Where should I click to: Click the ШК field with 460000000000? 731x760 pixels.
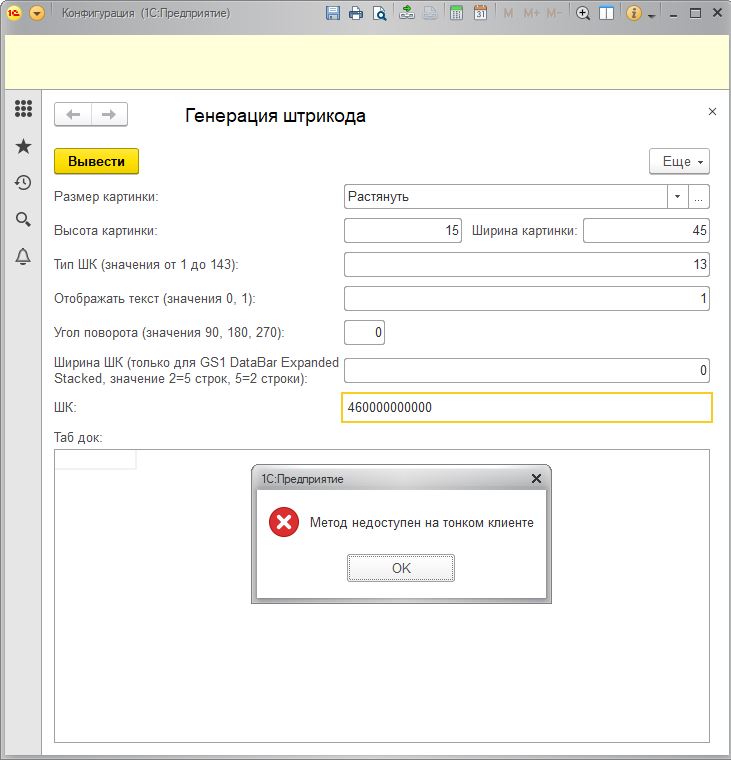point(527,407)
